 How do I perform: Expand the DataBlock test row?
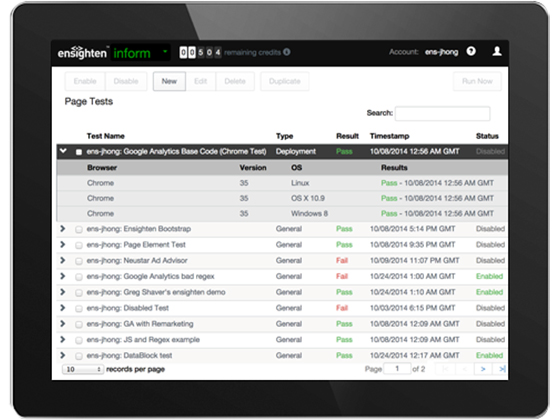point(62,355)
